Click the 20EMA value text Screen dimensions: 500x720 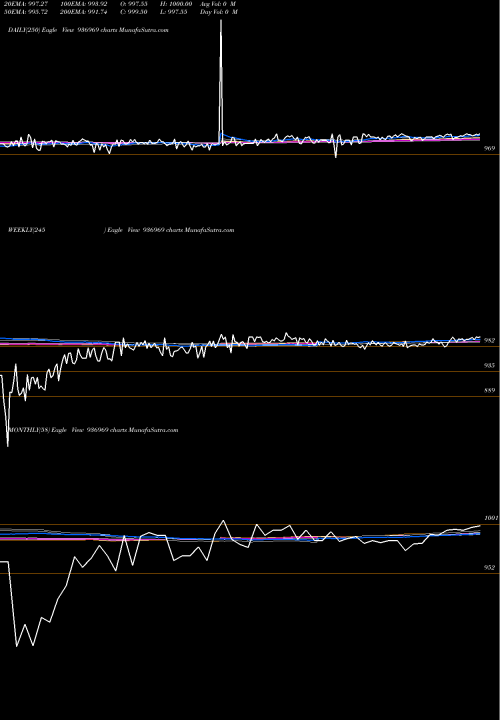click(26, 4)
